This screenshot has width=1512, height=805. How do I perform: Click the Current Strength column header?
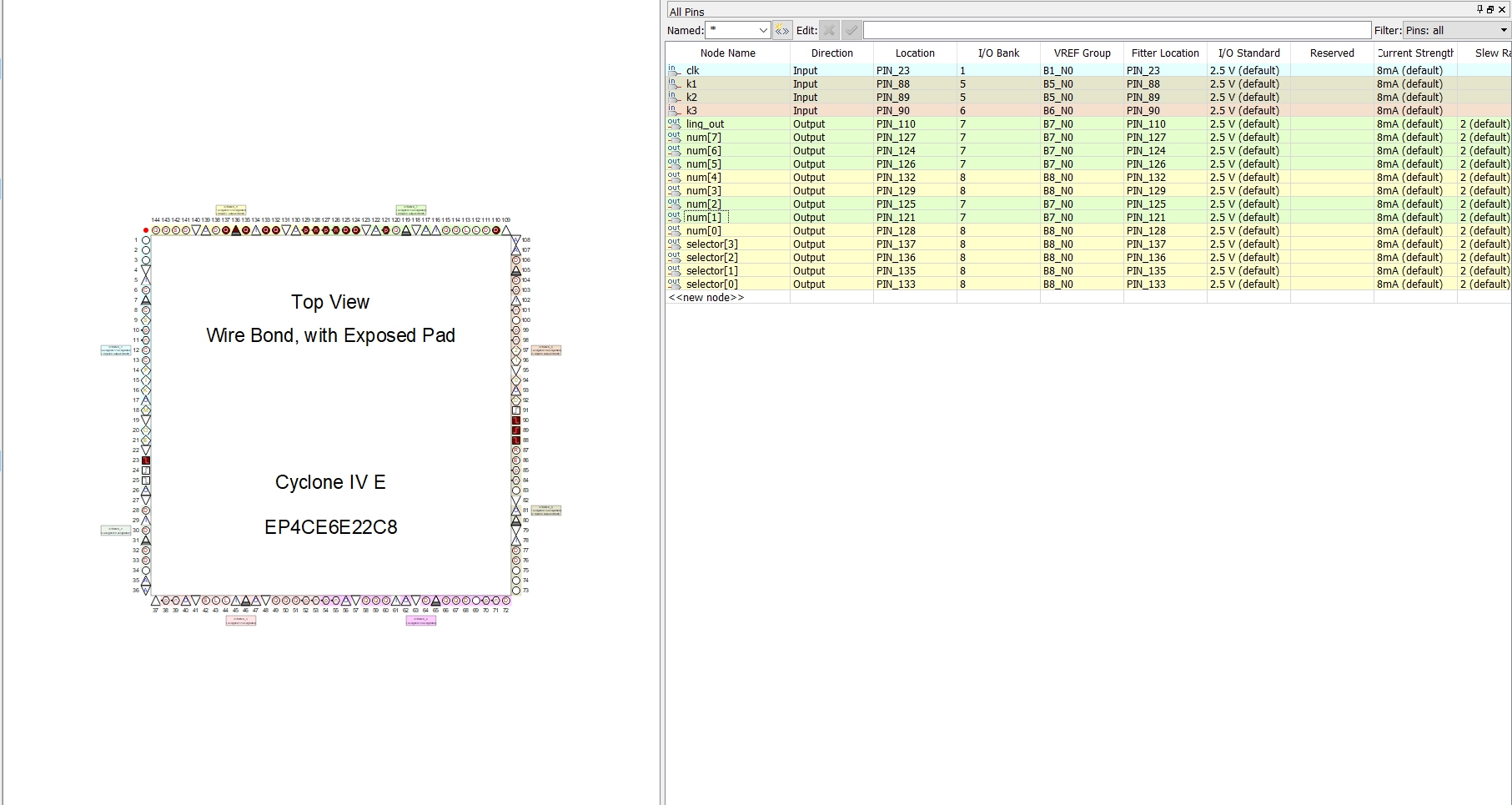(1415, 53)
